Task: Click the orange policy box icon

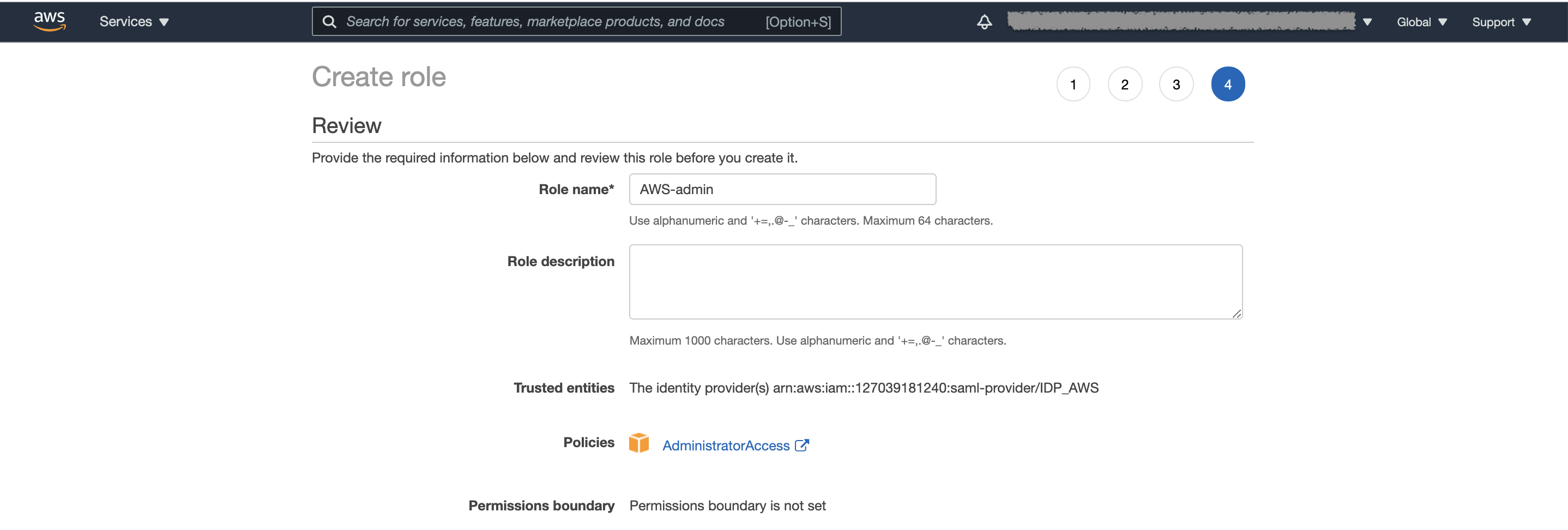Action: [x=638, y=443]
